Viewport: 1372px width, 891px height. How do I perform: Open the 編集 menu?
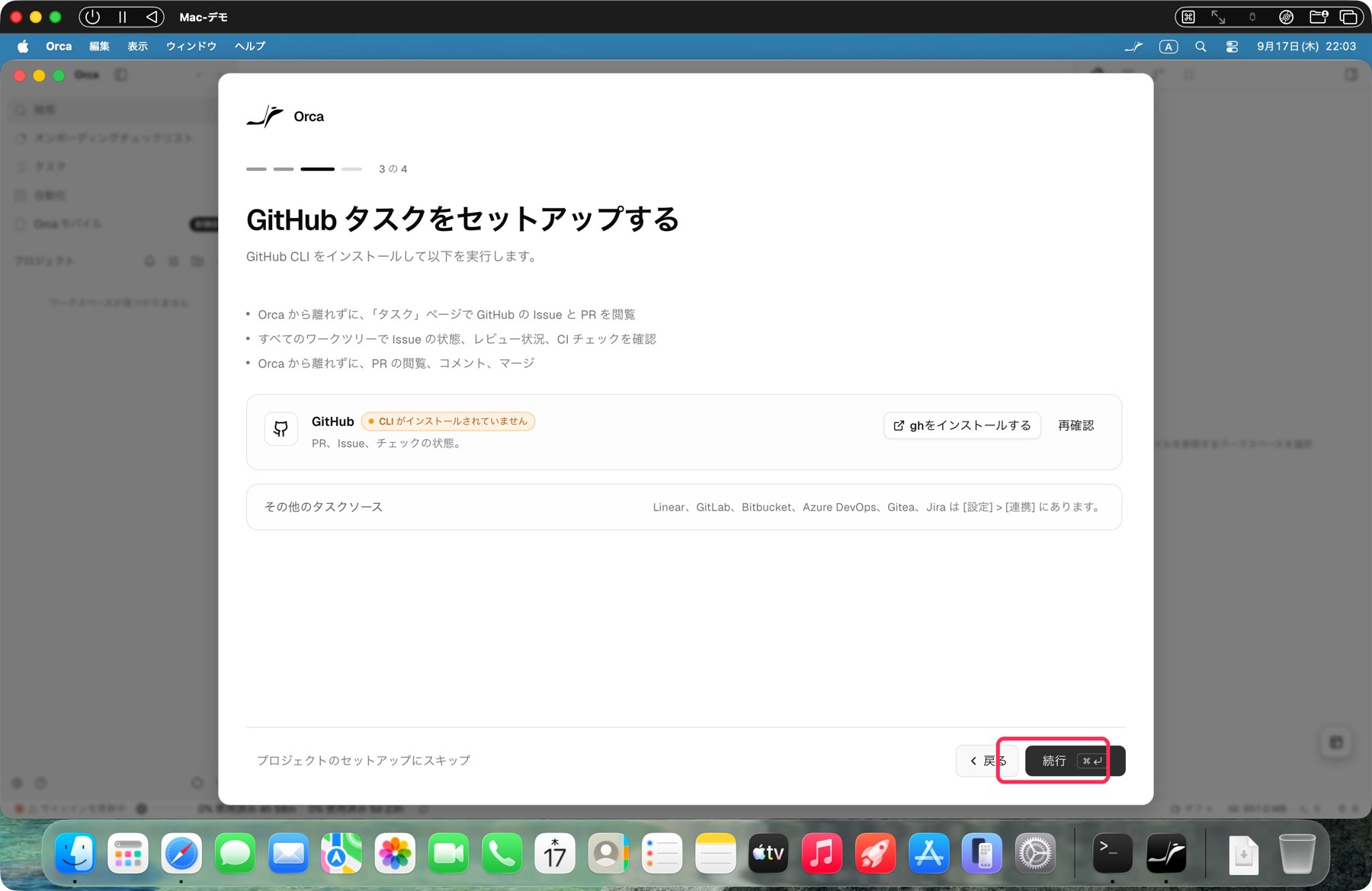click(99, 46)
